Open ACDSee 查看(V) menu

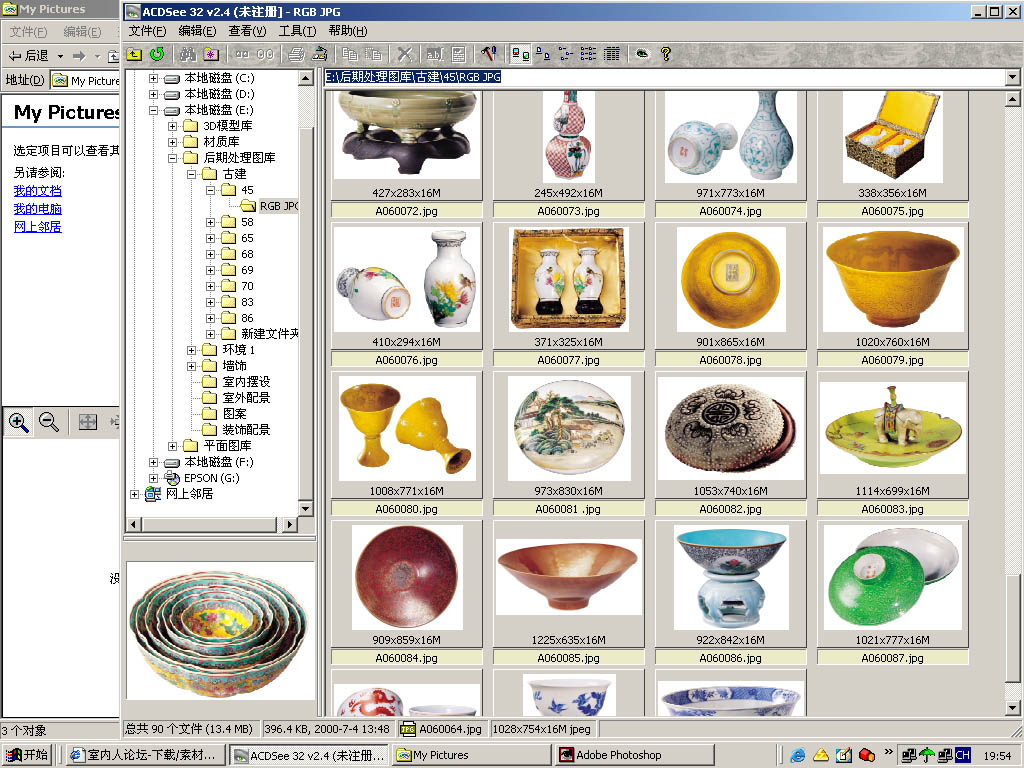(x=248, y=31)
